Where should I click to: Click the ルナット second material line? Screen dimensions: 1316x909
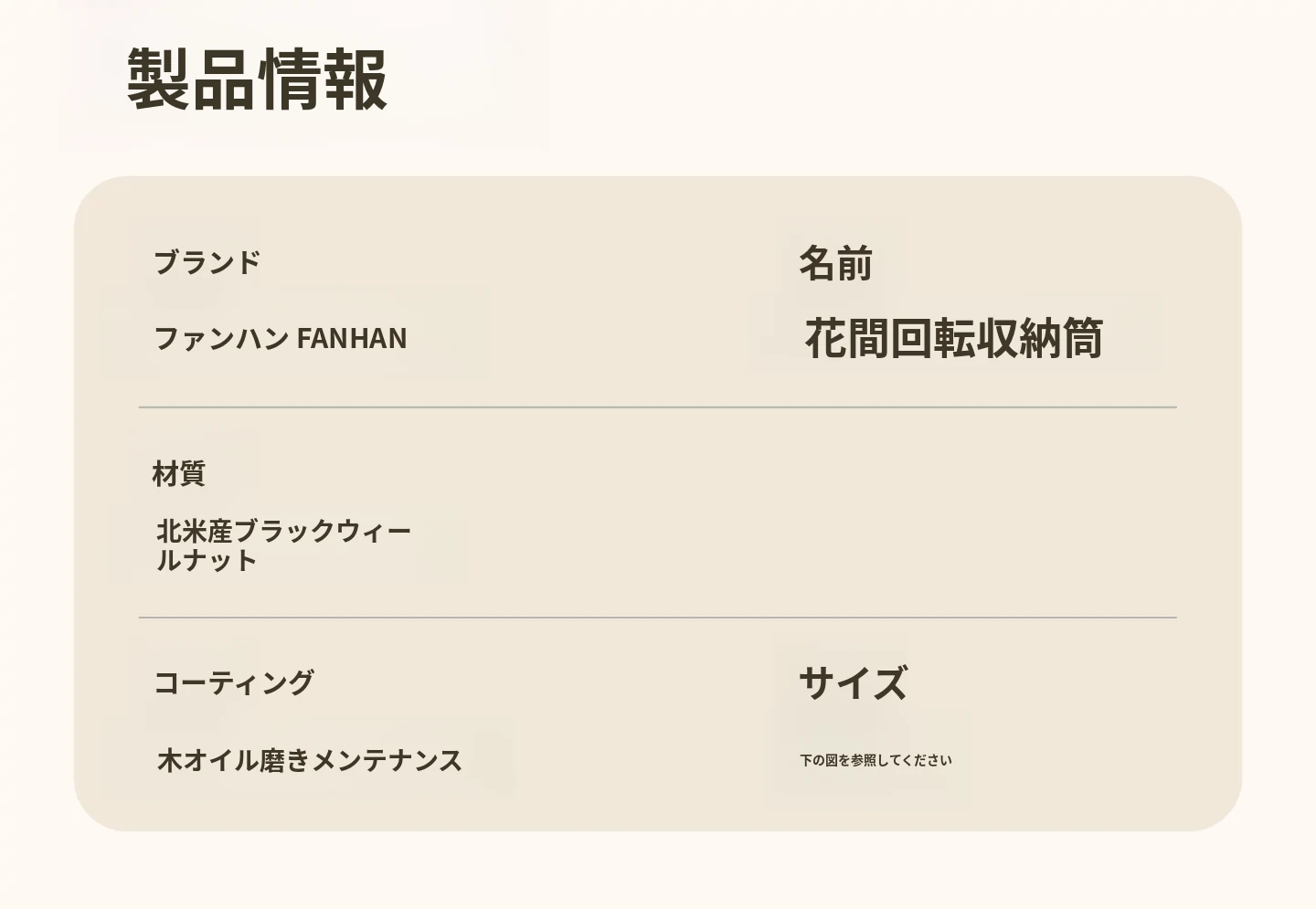pos(207,560)
